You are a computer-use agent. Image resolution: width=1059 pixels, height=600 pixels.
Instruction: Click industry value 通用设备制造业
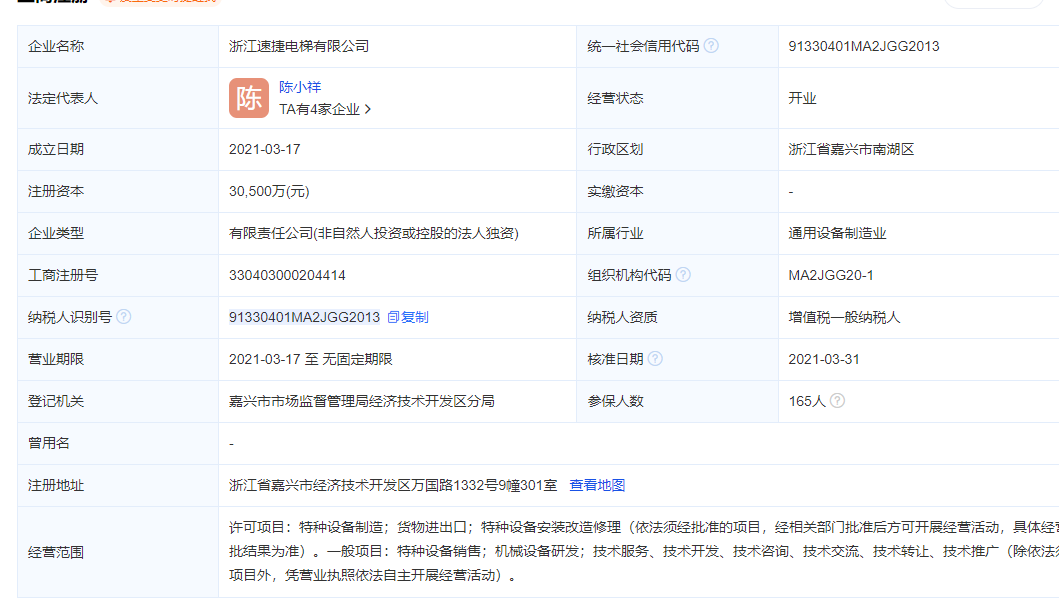837,233
